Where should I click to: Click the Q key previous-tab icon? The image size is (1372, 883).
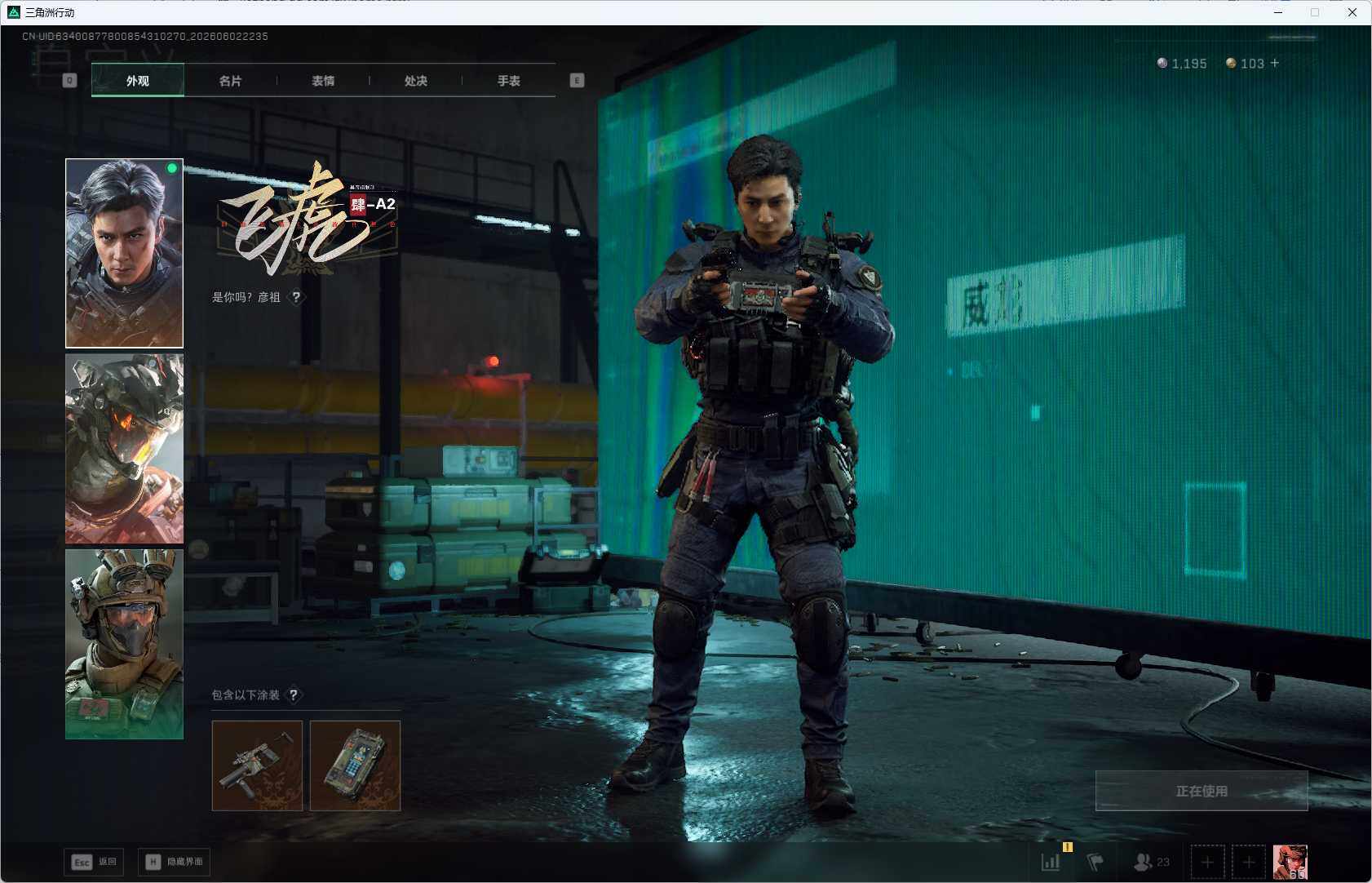[x=69, y=80]
